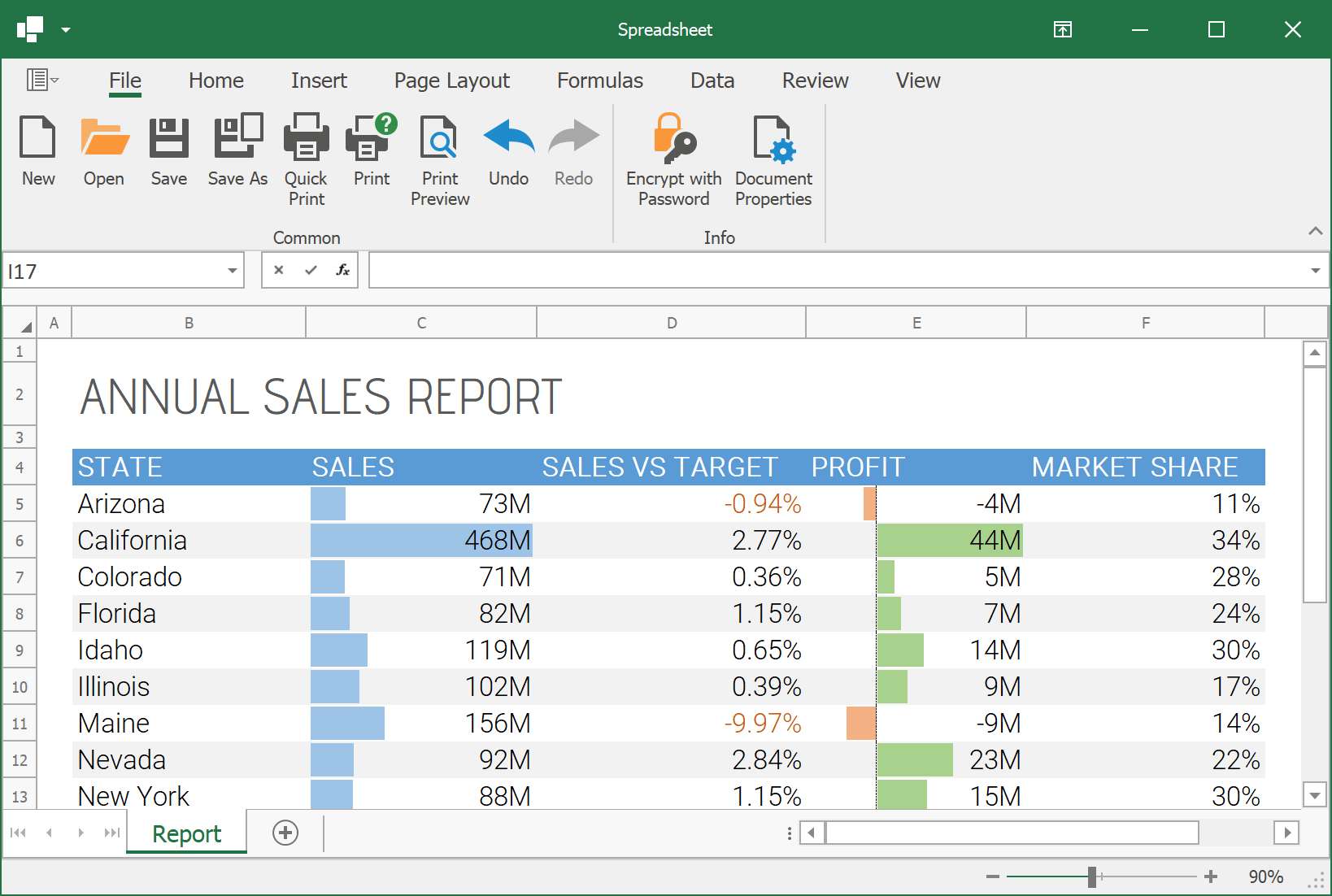This screenshot has height=896, width=1332.
Task: Click the Select All corner cell
Action: pyautogui.click(x=20, y=323)
